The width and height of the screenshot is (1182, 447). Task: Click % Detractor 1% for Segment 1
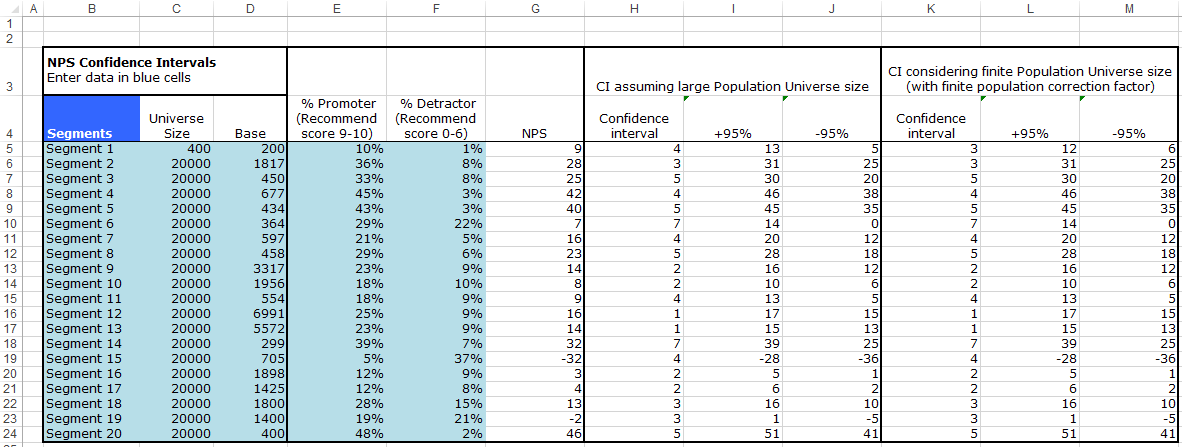[436, 149]
